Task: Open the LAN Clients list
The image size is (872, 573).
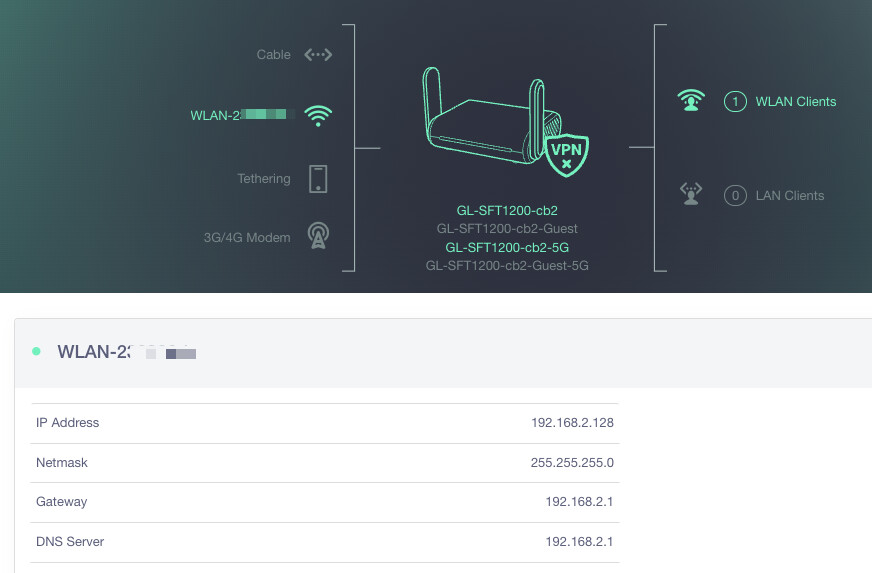Action: pos(789,196)
